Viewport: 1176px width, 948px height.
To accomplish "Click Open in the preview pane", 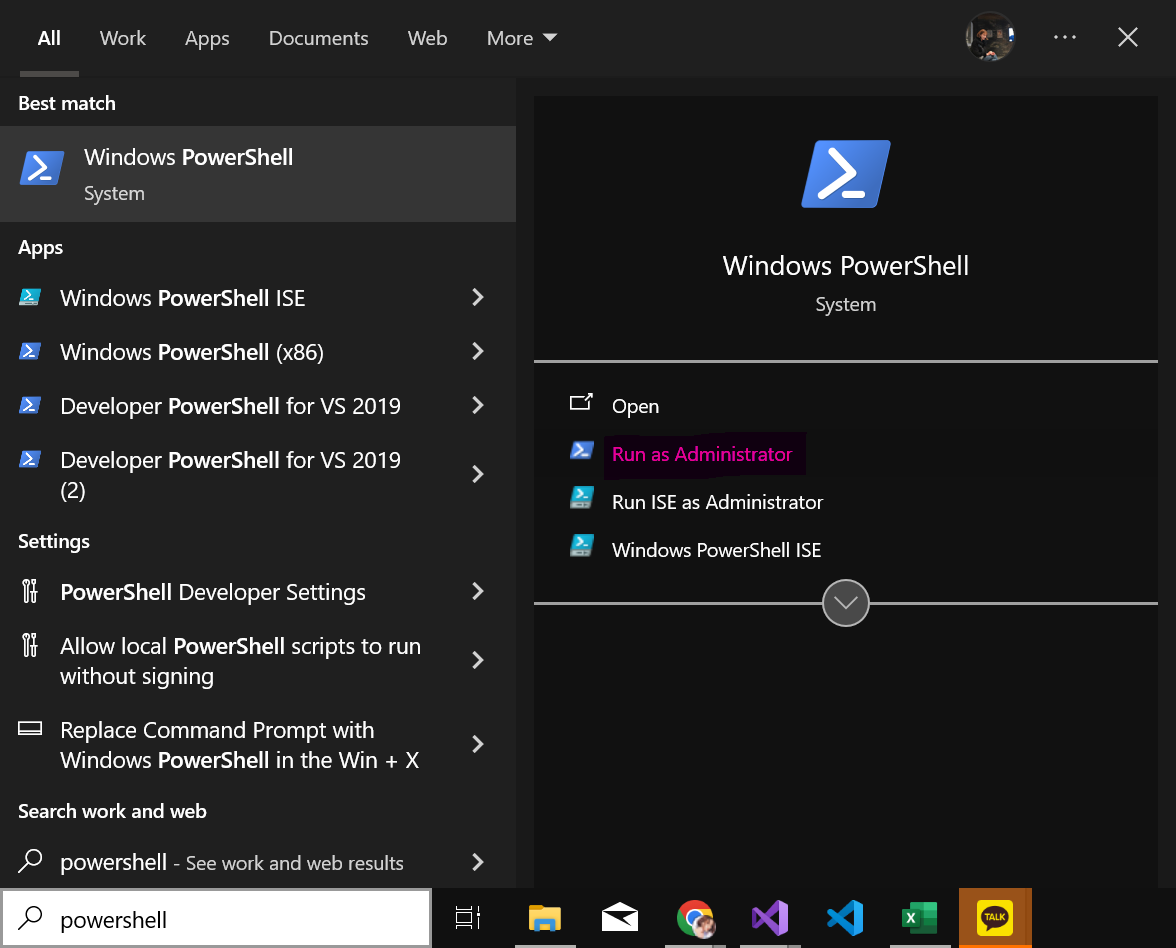I will click(x=635, y=406).
